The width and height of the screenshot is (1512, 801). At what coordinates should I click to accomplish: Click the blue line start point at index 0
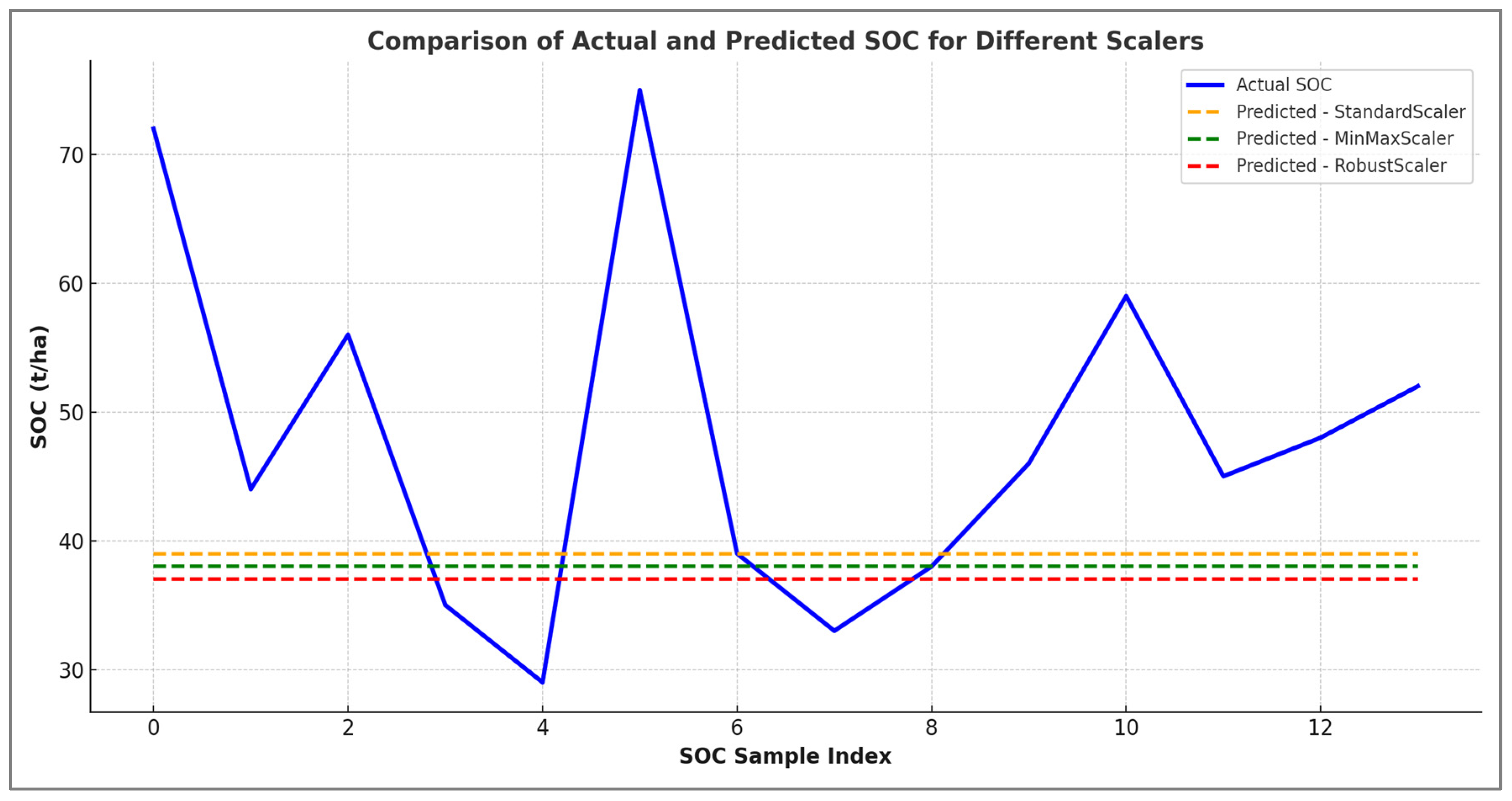154,128
